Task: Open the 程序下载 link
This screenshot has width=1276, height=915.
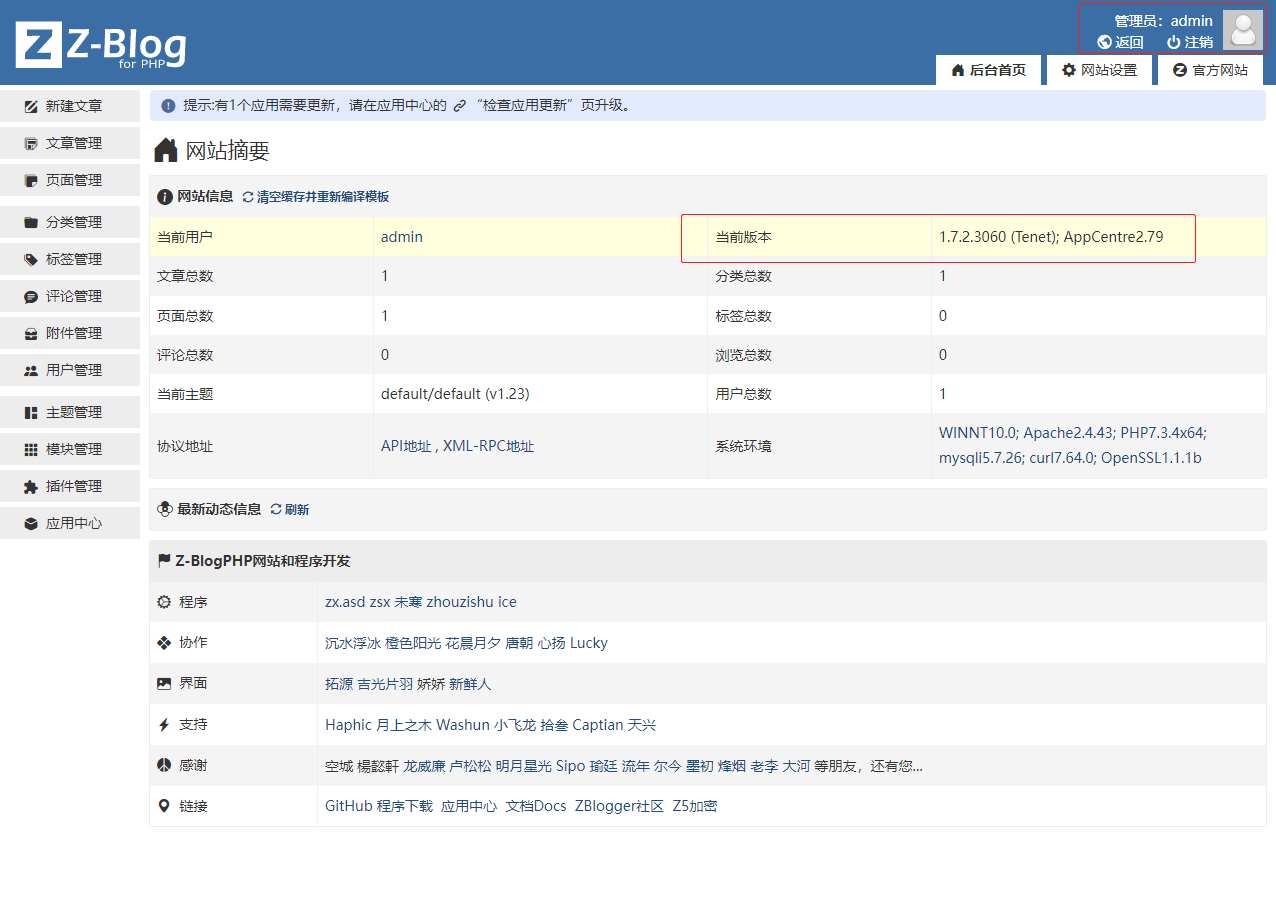Action: [x=405, y=806]
